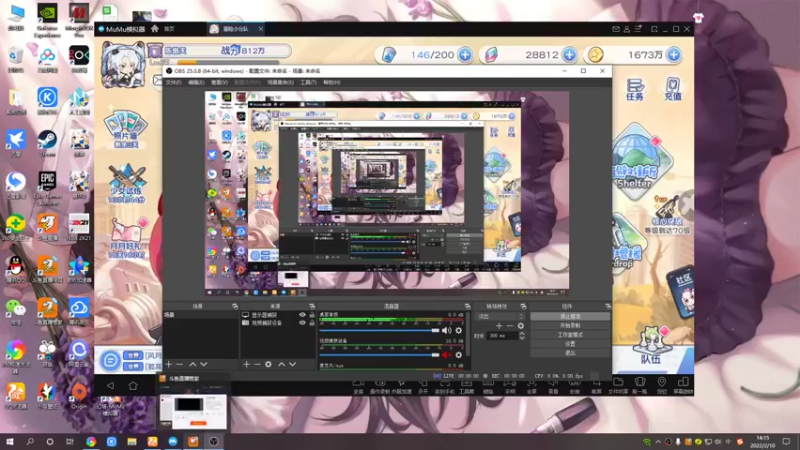Unmute the red speaker on 视频捕获设备 channel
800x450 pixels.
pyautogui.click(x=446, y=355)
